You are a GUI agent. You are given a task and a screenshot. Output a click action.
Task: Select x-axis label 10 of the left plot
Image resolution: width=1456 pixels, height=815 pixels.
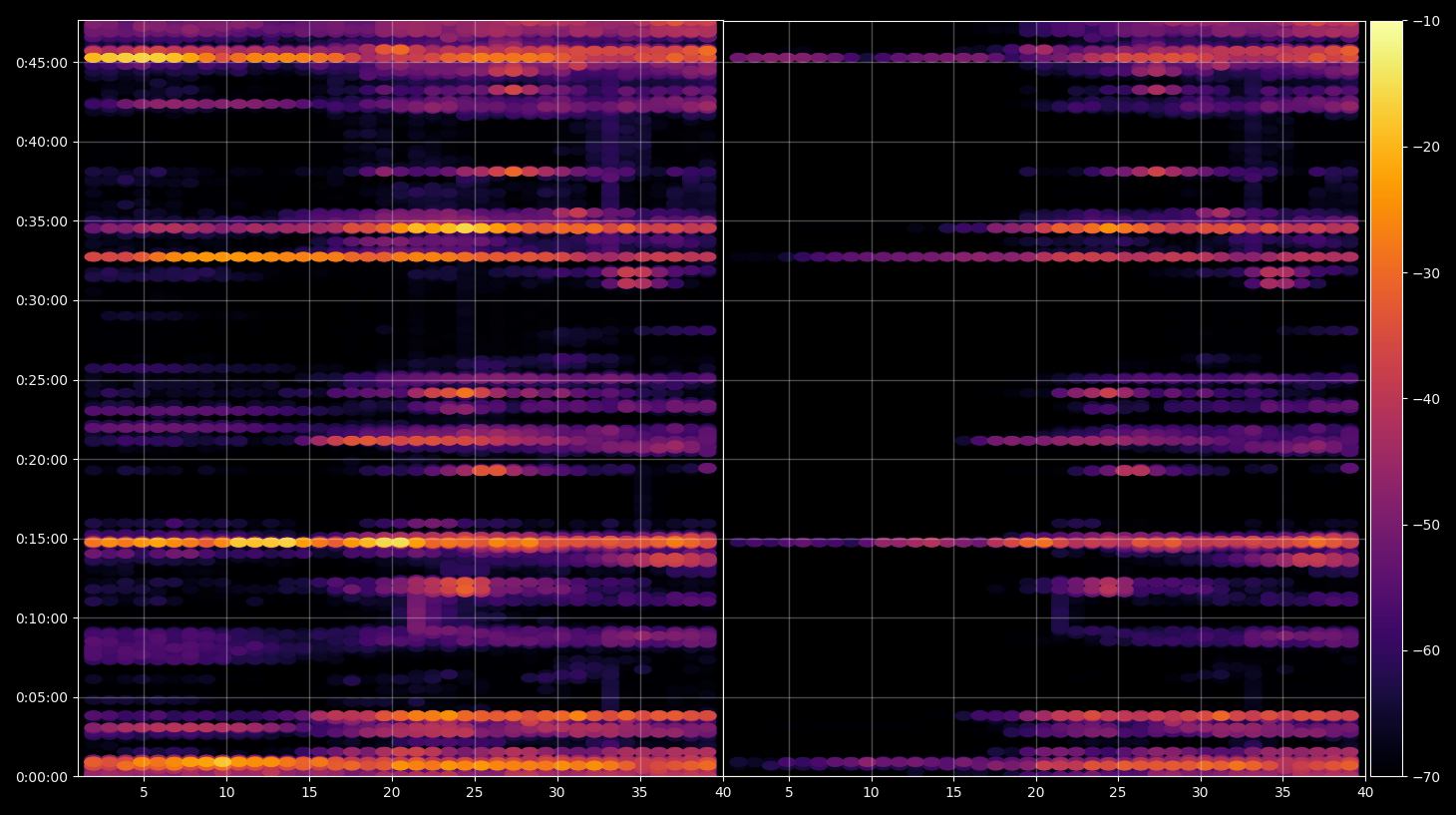(x=226, y=793)
